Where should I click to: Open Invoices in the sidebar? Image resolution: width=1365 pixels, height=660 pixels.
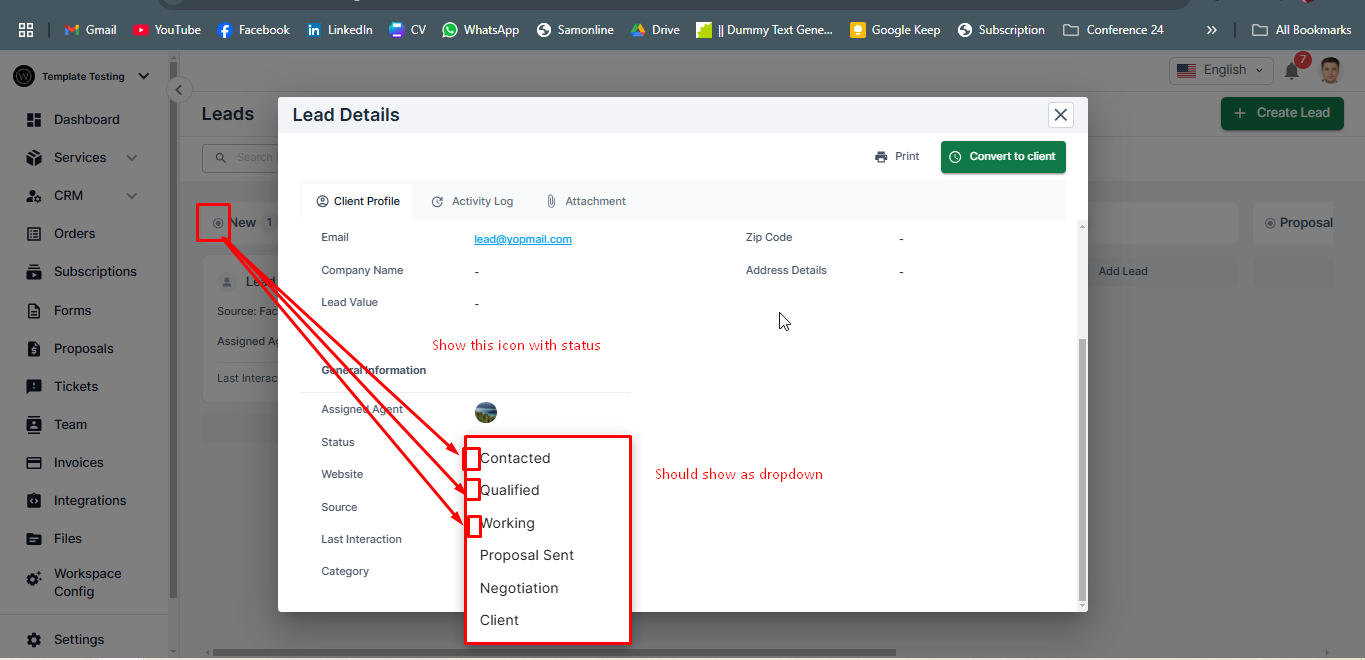tap(65, 462)
